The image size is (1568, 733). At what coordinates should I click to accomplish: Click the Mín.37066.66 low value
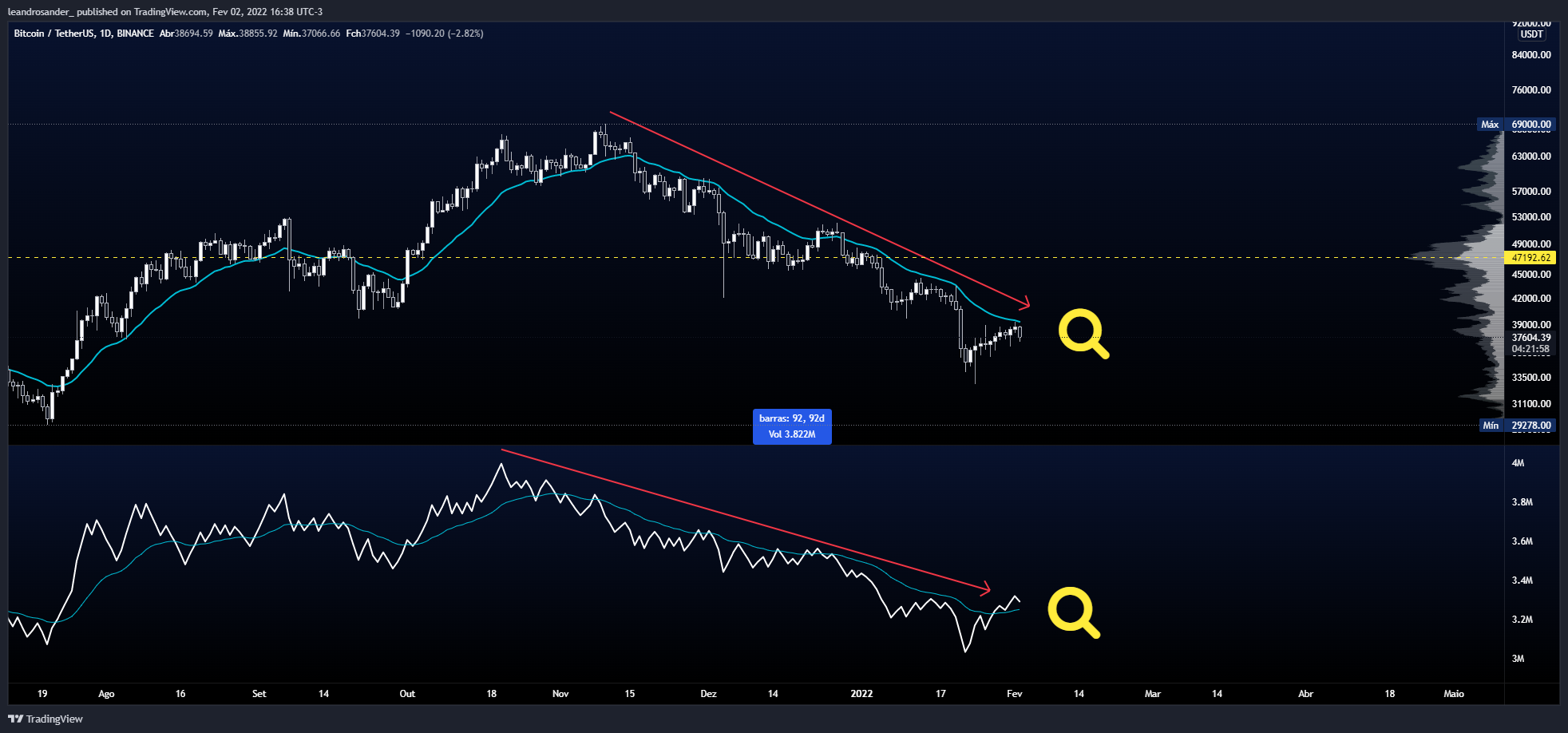311,34
